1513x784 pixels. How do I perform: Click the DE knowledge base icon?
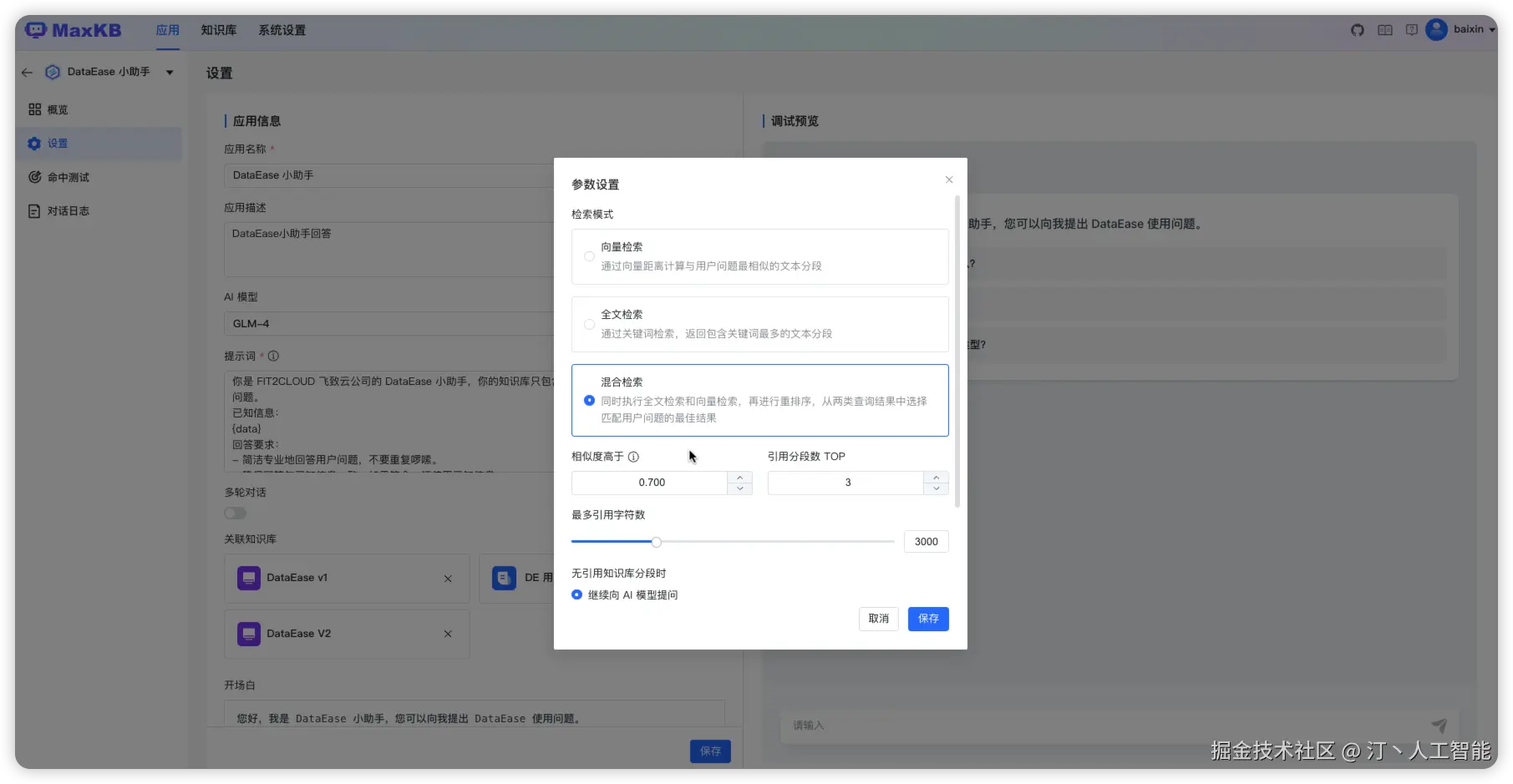point(504,578)
